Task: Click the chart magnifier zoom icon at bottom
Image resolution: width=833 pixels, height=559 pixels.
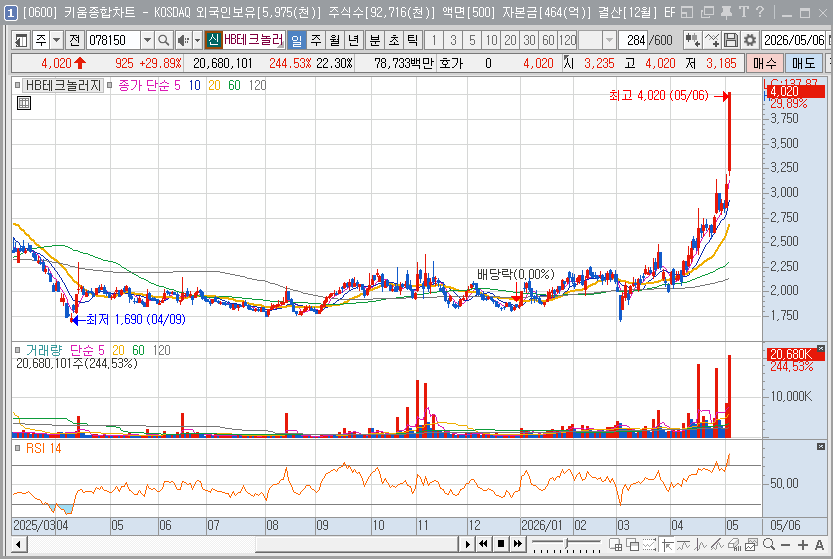Action: point(769,544)
